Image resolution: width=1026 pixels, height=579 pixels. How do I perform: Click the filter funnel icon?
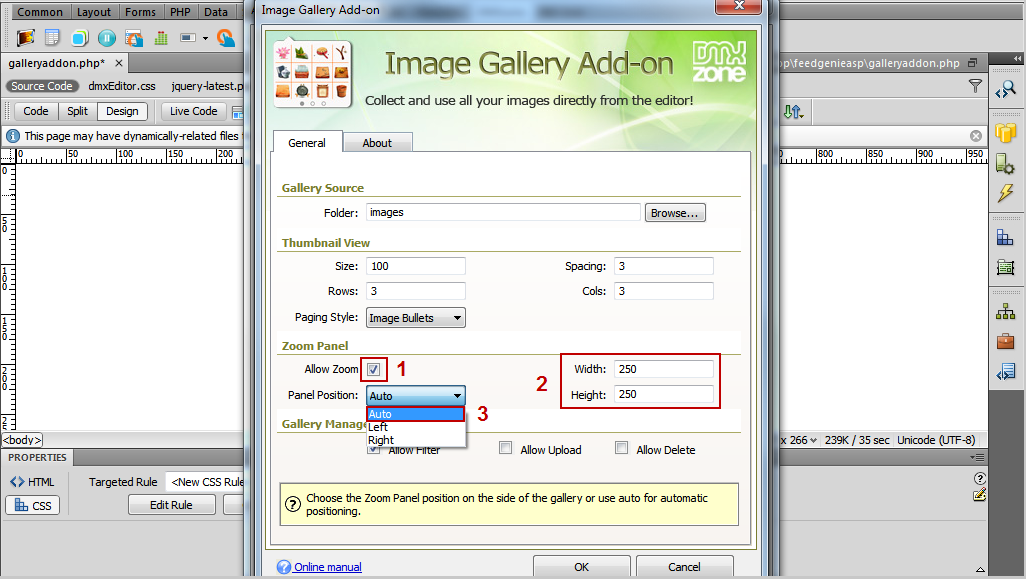click(975, 86)
